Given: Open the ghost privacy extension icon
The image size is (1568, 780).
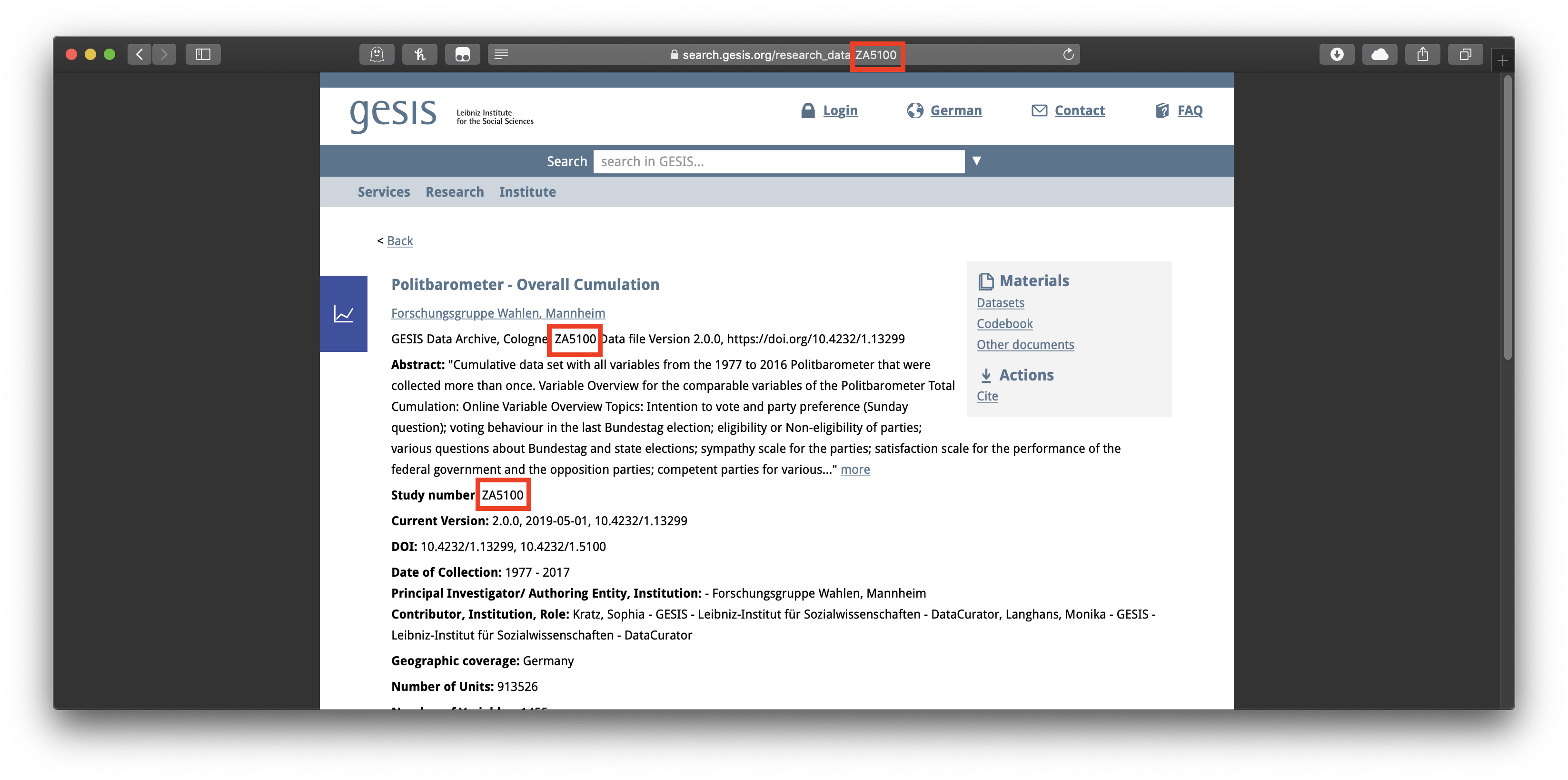Looking at the screenshot, I should click(377, 54).
